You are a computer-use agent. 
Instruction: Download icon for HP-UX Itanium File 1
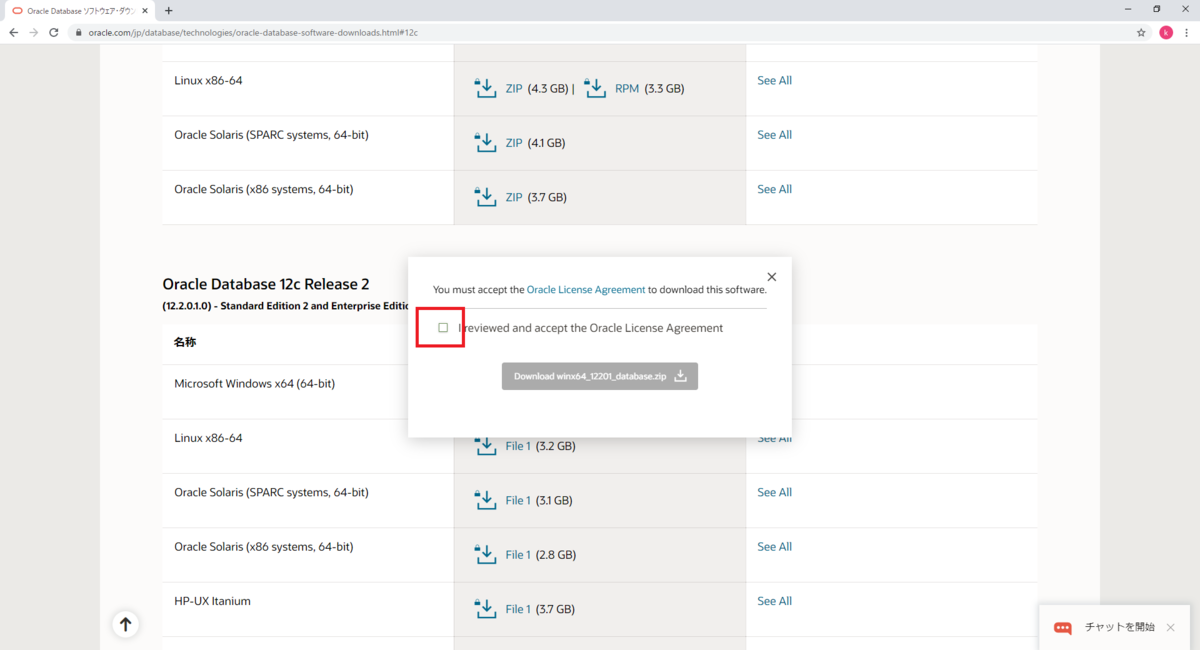pyautogui.click(x=485, y=608)
